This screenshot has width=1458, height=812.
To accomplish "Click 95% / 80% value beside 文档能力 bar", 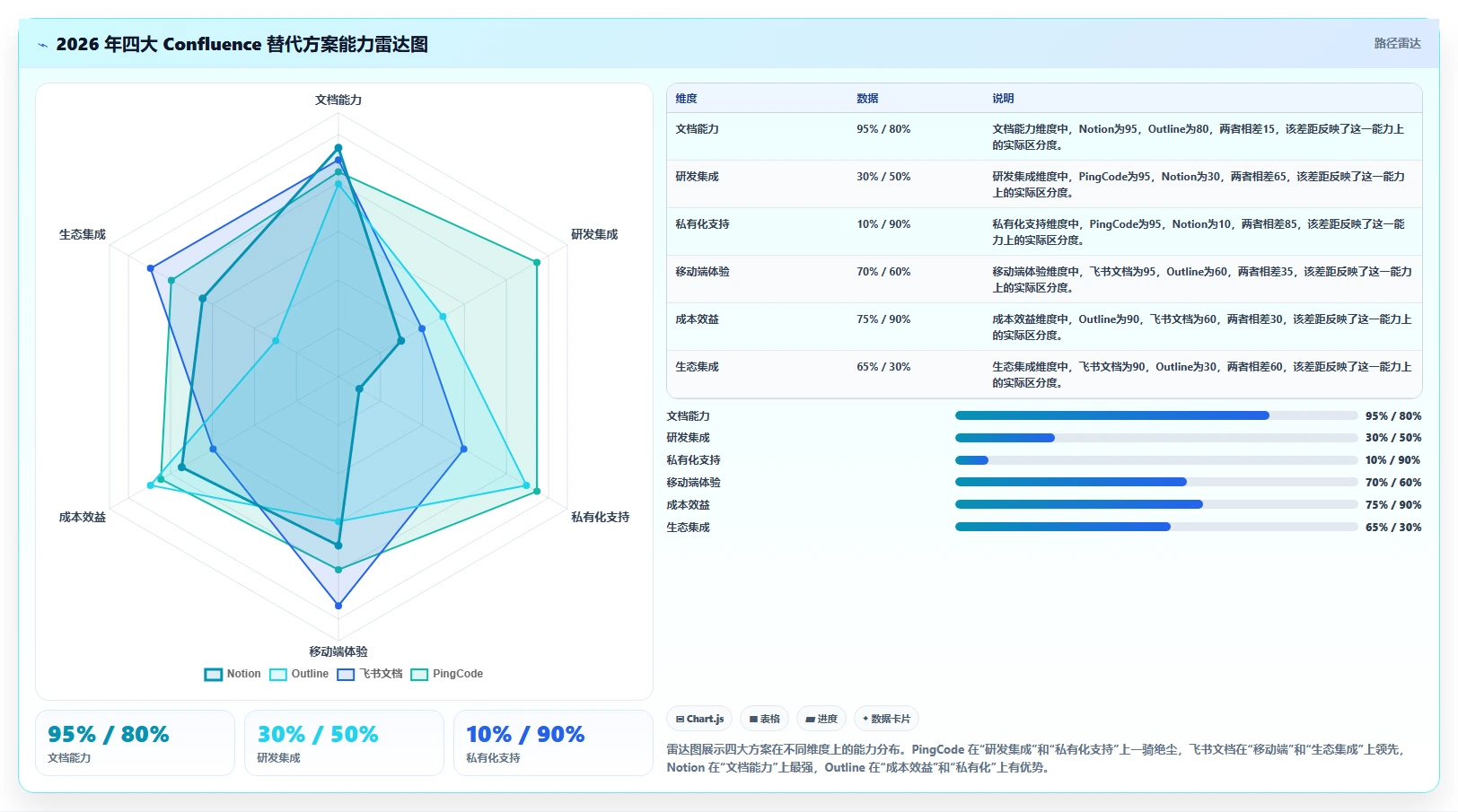I will pos(1393,416).
